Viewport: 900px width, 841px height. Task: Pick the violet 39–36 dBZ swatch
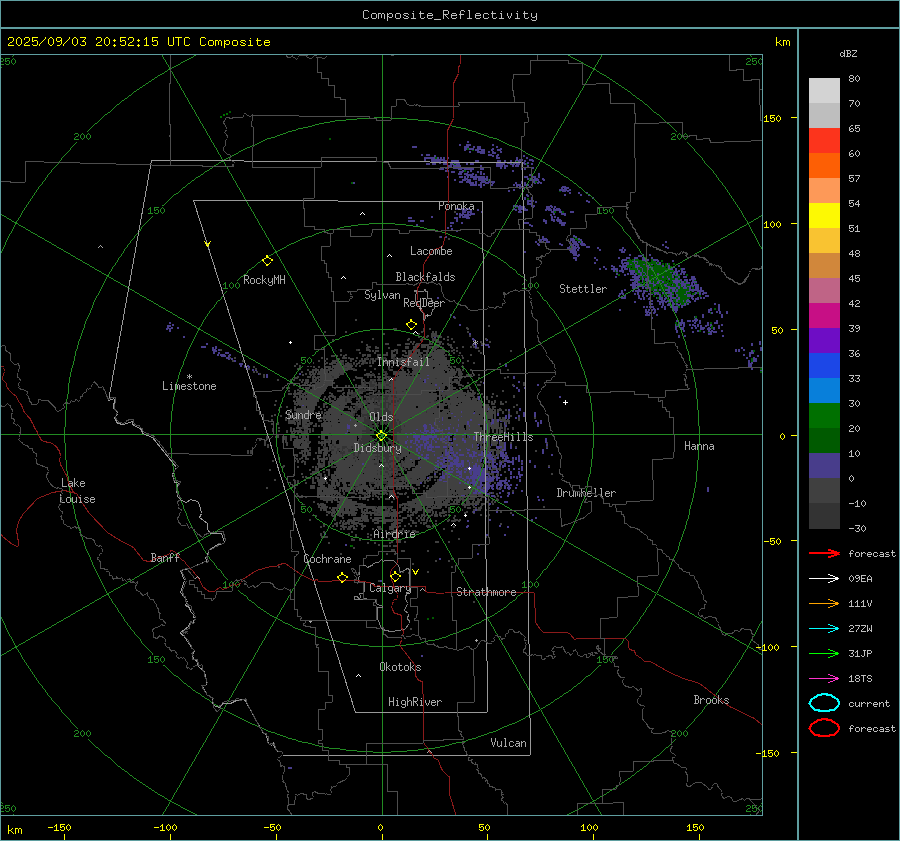pyautogui.click(x=824, y=340)
